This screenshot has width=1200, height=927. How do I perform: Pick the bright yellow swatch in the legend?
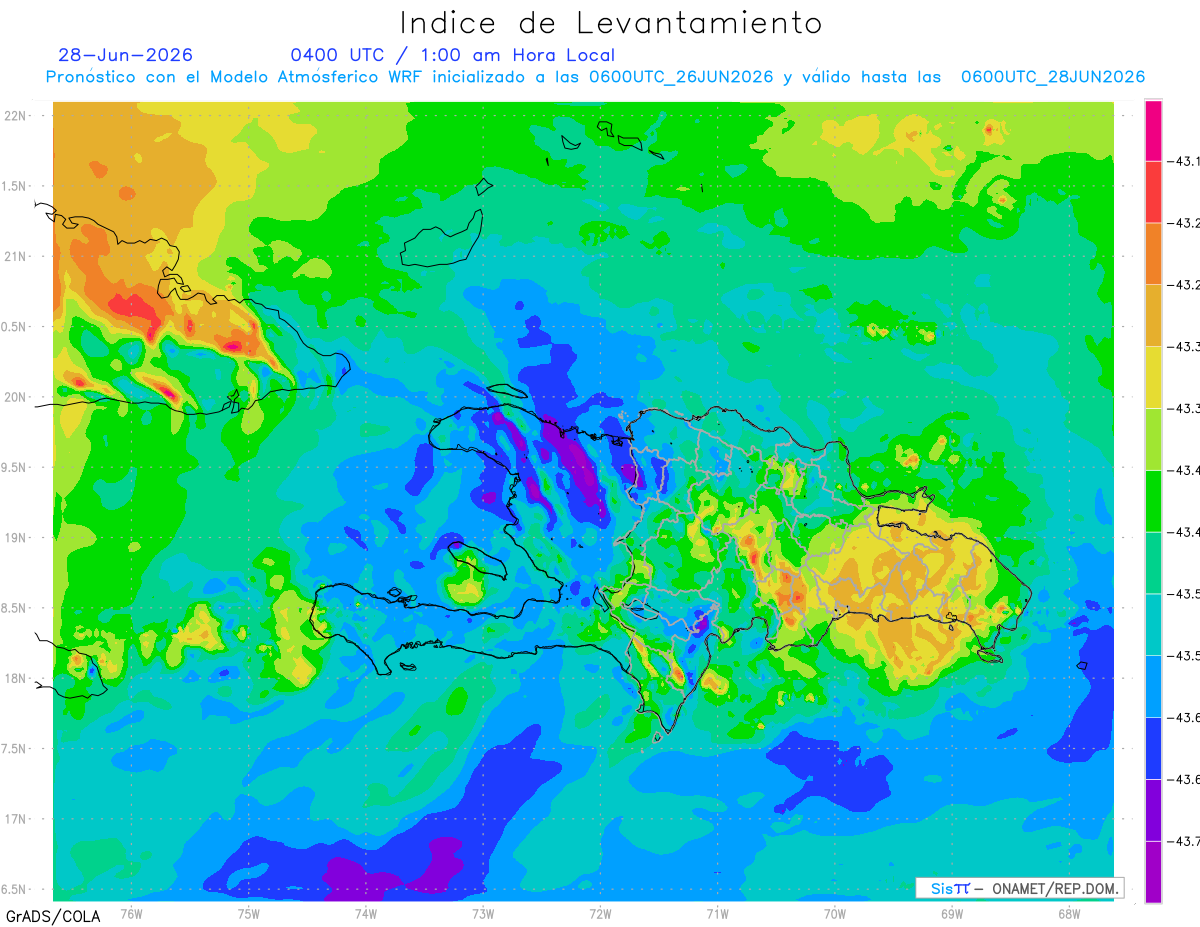click(1153, 377)
